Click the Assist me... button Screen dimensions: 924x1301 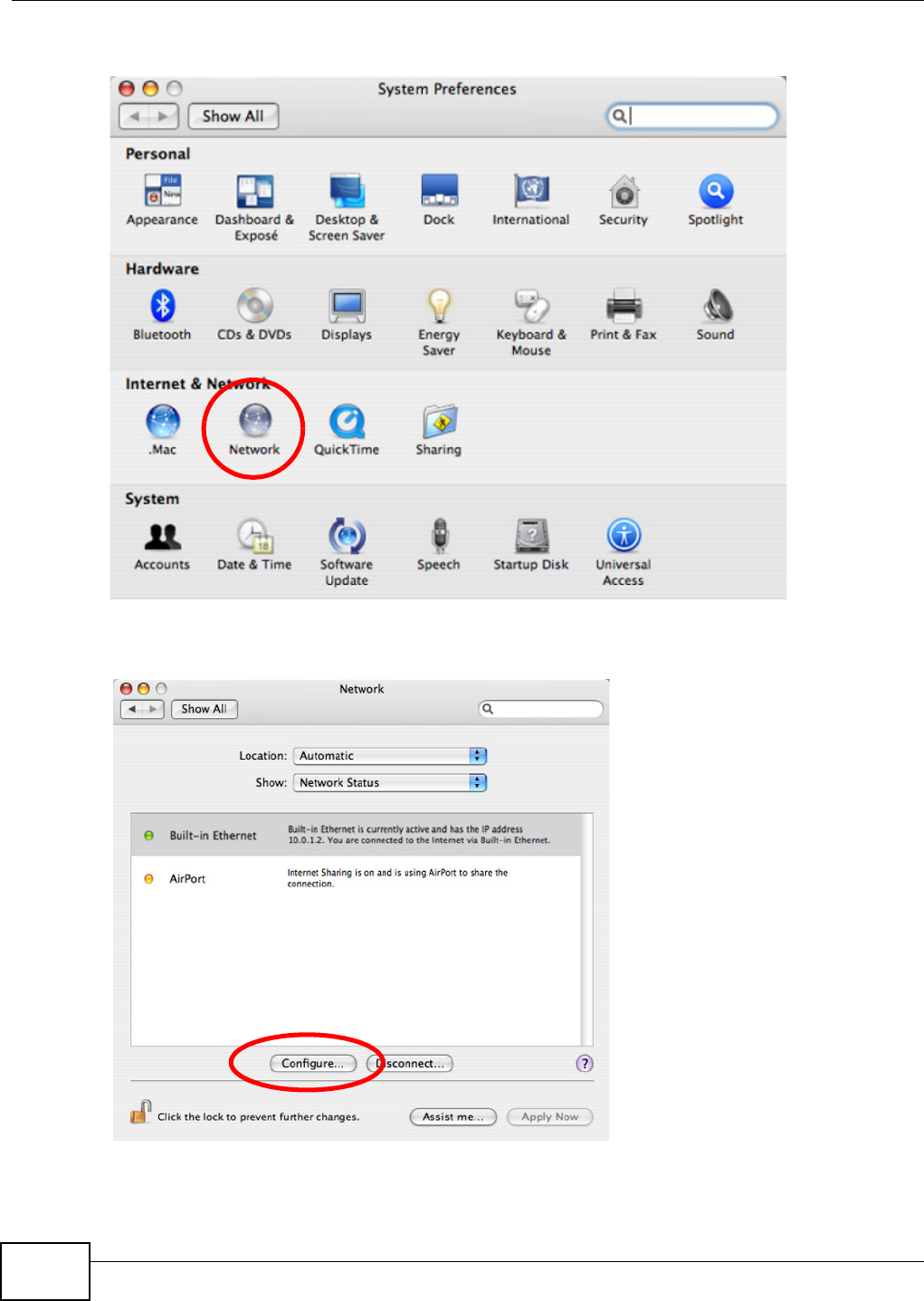pyautogui.click(x=453, y=1117)
